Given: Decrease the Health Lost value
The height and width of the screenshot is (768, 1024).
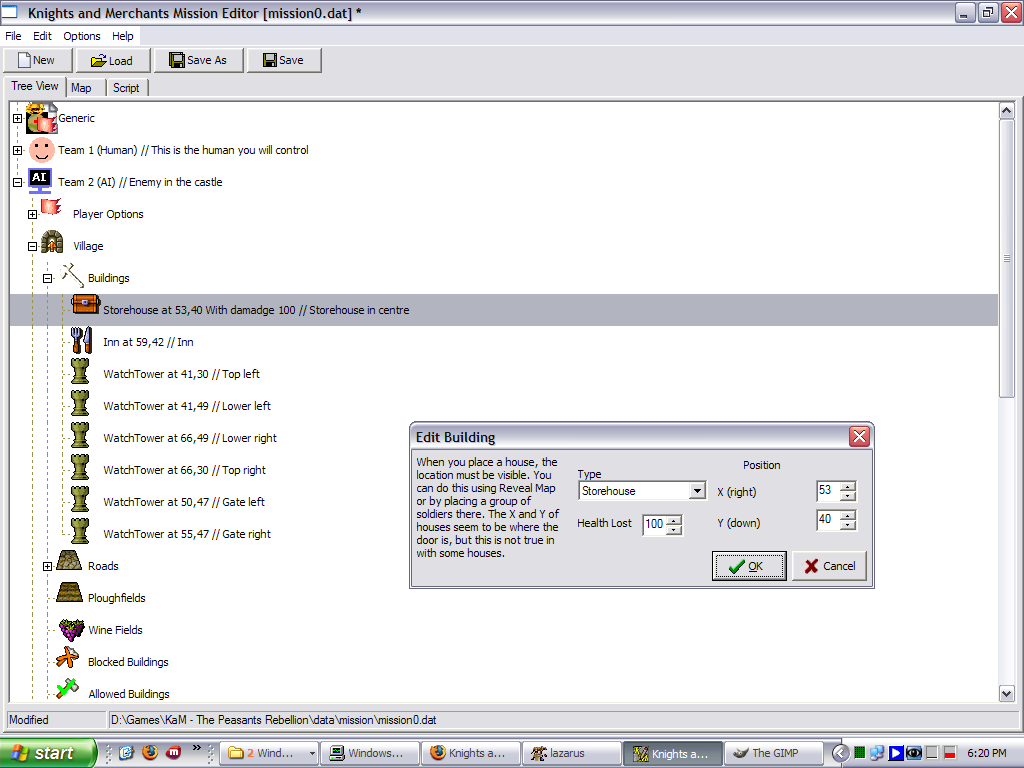Looking at the screenshot, I should [x=675, y=530].
